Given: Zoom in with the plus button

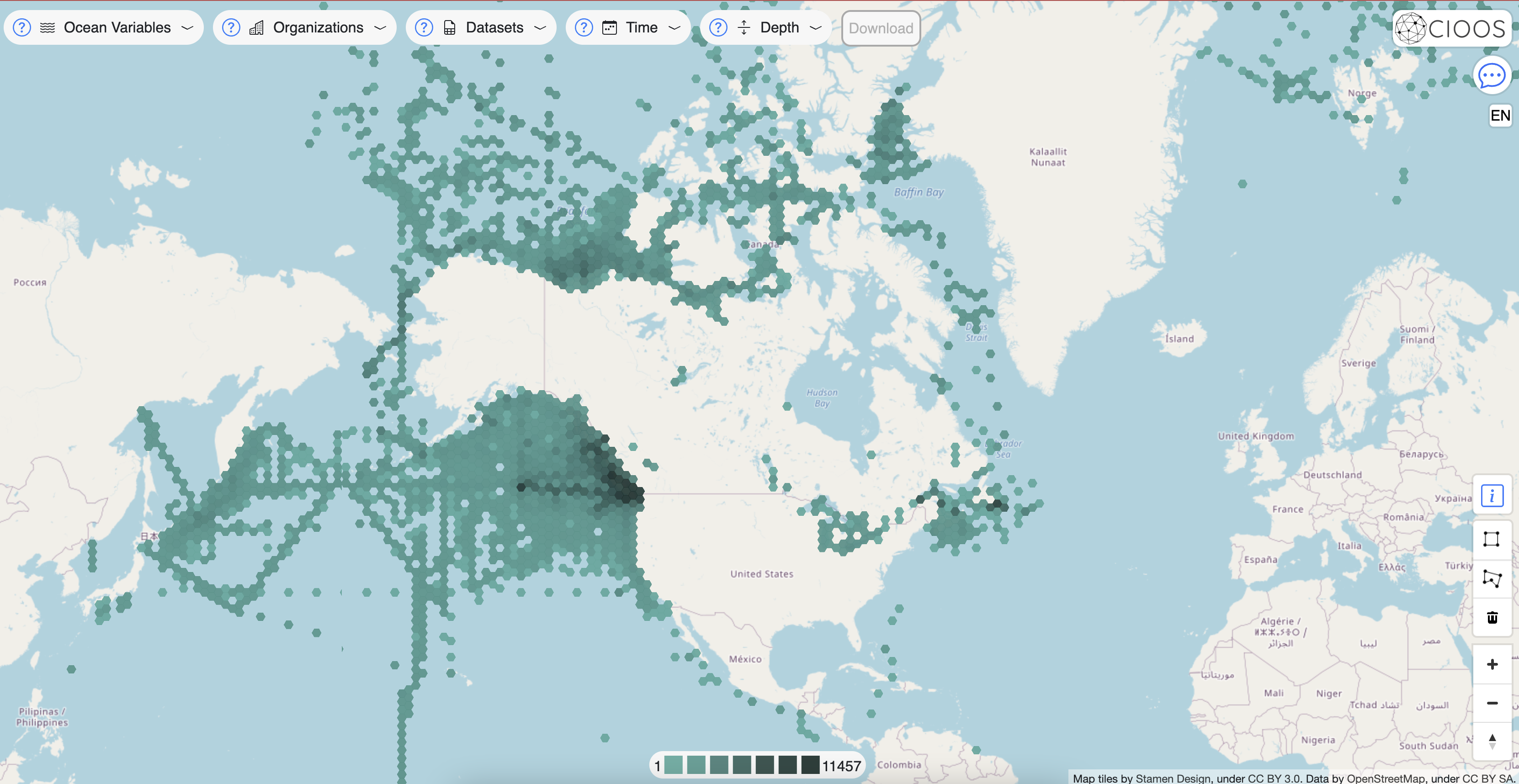Looking at the screenshot, I should (x=1492, y=664).
